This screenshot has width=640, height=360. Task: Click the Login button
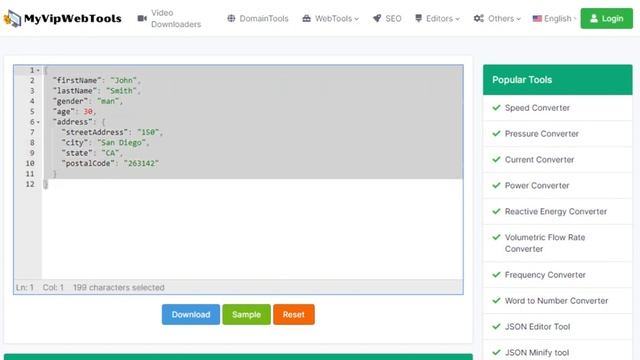[x=607, y=18]
